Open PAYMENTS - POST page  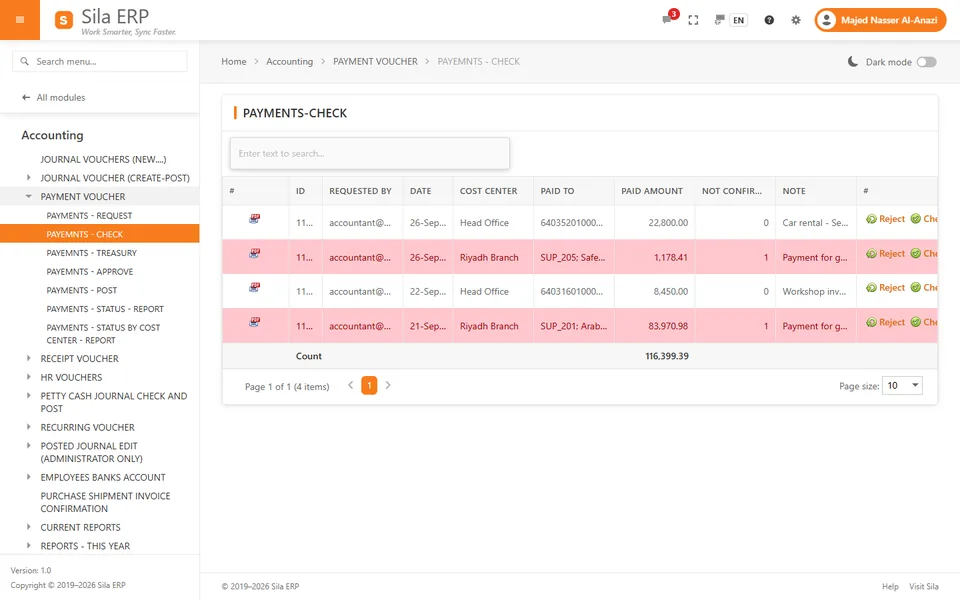(x=81, y=290)
